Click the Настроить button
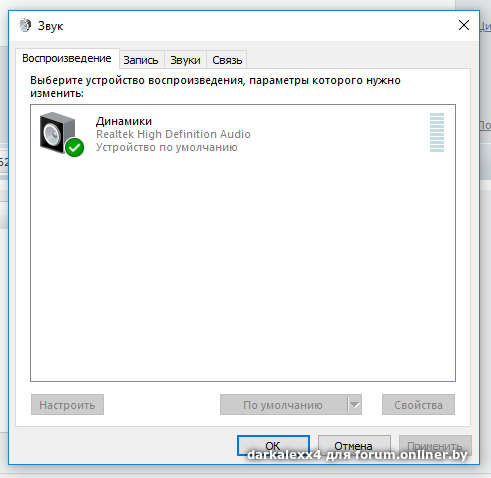This screenshot has height=478, width=491. tap(67, 405)
